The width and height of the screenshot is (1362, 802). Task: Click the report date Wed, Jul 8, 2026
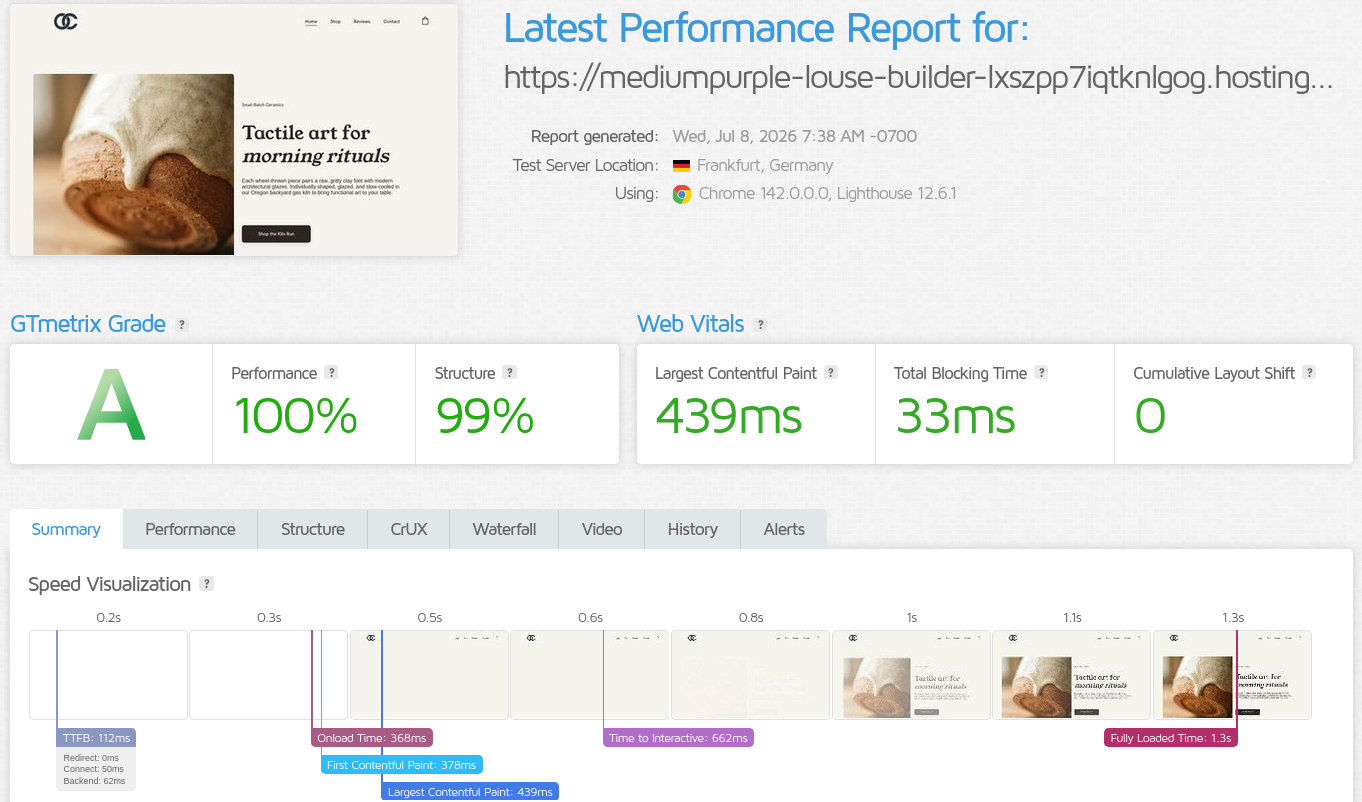click(x=795, y=137)
